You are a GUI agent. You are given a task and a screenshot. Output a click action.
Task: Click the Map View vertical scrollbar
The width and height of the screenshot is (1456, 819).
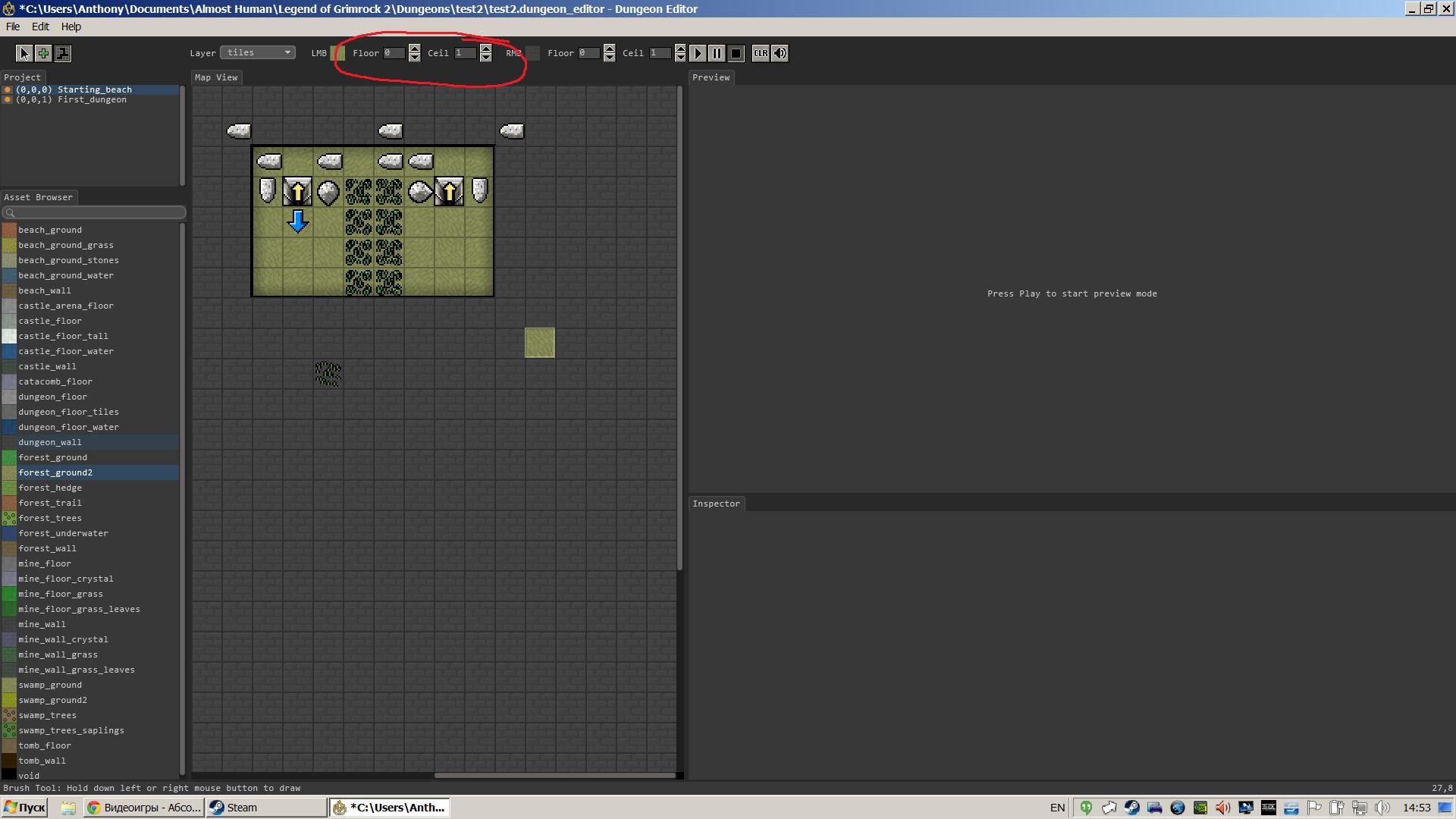(x=680, y=328)
